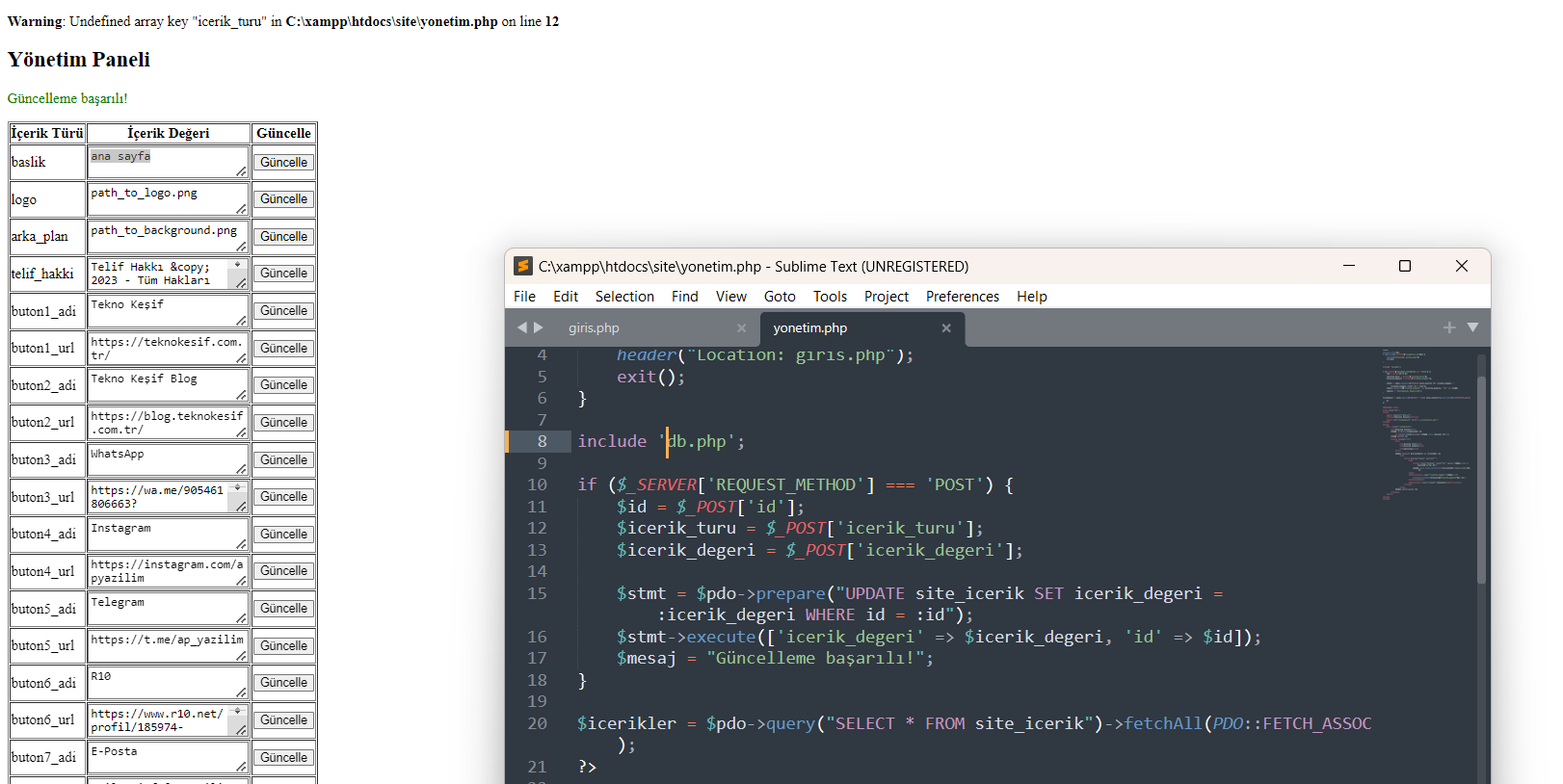1563x784 pixels.
Task: Open the File menu
Action: point(525,297)
